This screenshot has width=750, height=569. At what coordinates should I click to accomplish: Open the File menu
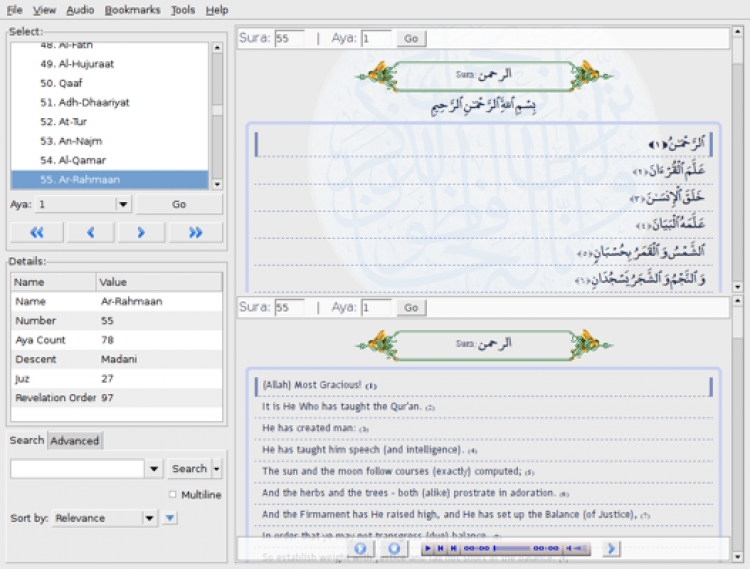click(x=14, y=10)
